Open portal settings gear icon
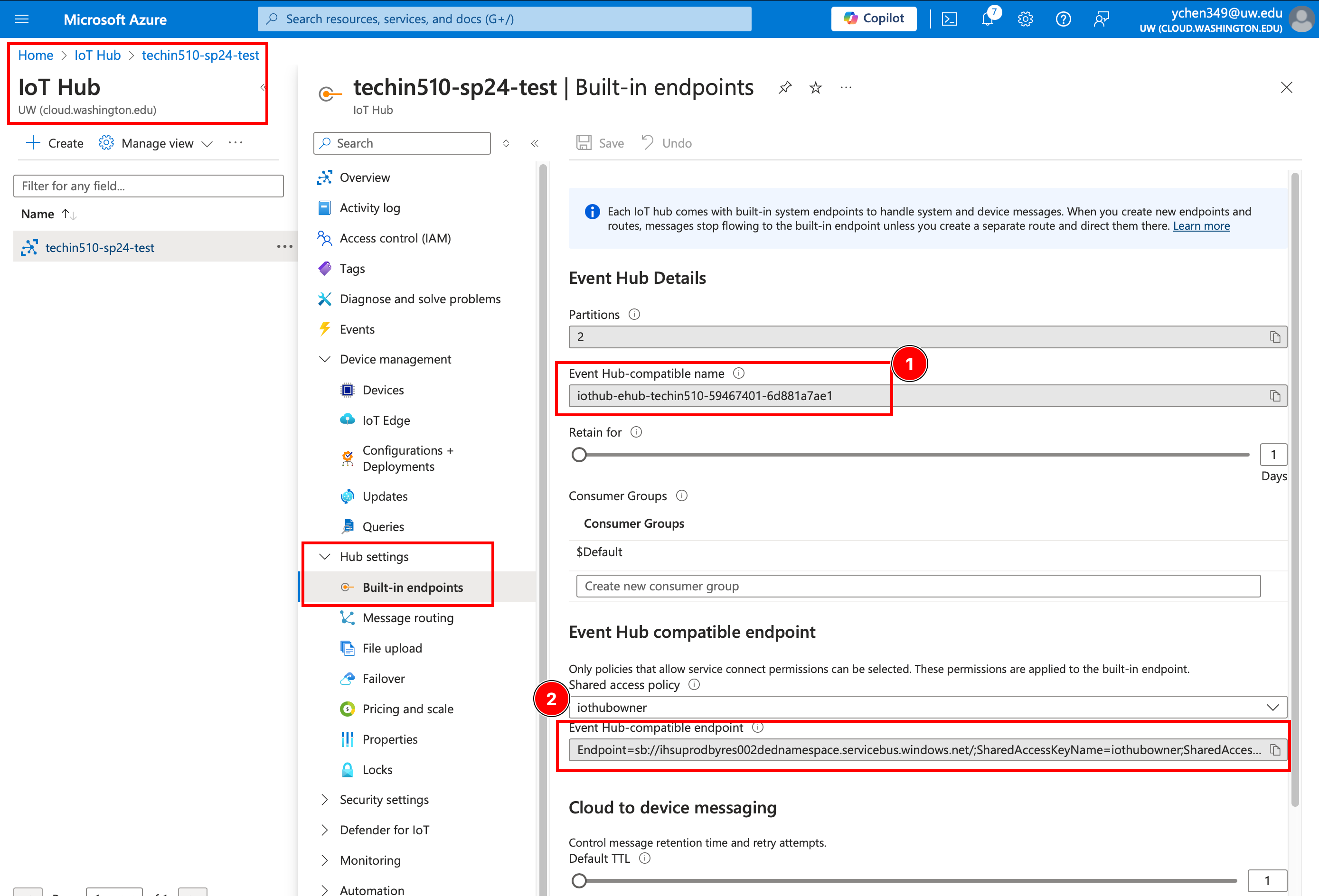This screenshot has height=896, width=1319. [1025, 19]
